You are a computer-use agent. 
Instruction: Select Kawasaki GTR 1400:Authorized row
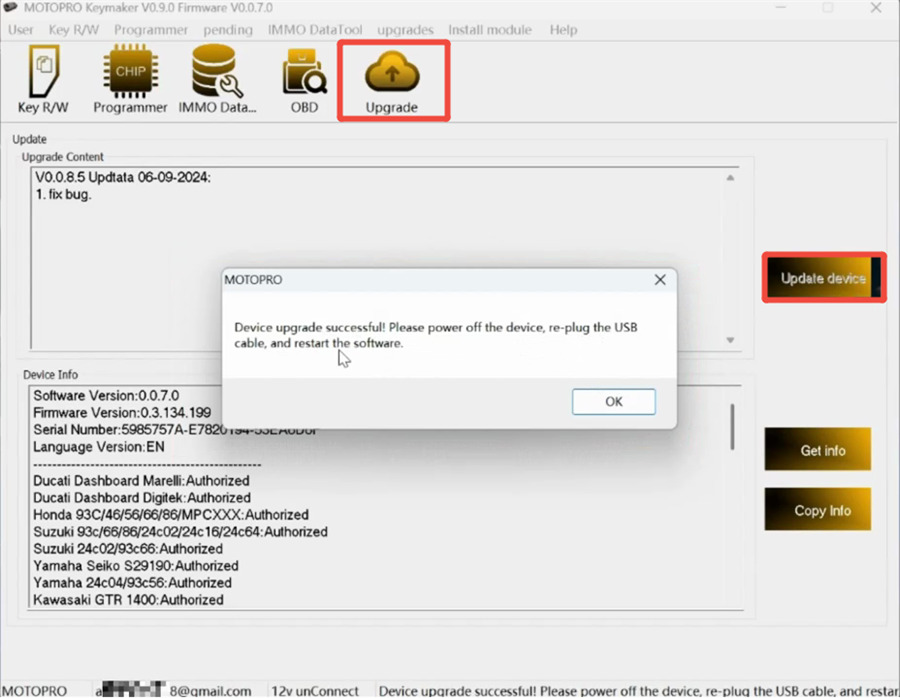point(129,600)
